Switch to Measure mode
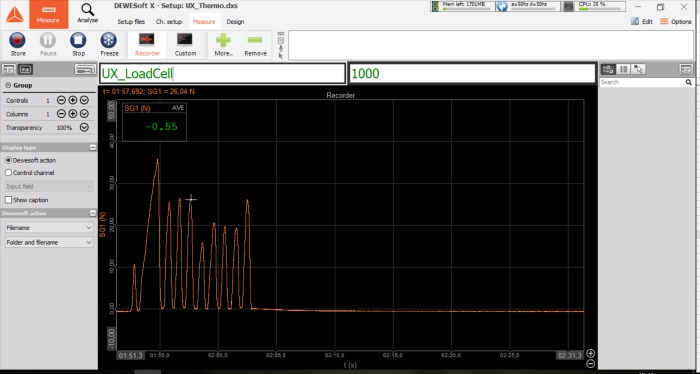This screenshot has height=374, width=700. coord(48,14)
